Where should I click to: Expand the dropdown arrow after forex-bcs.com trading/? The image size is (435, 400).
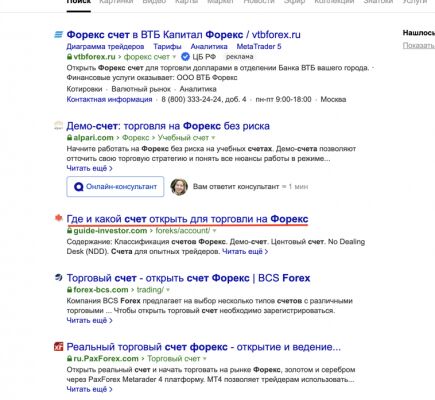tap(168, 290)
